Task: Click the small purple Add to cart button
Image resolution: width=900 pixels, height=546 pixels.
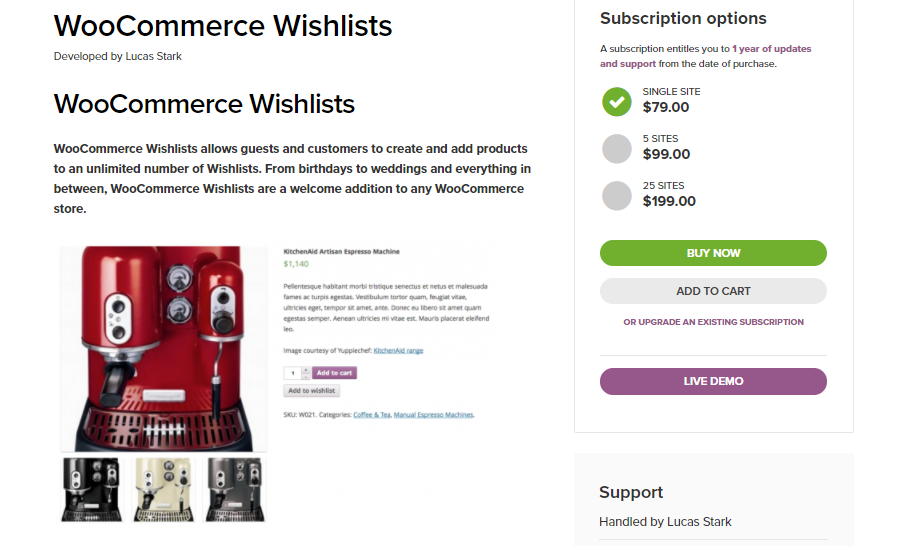Action: [x=334, y=373]
